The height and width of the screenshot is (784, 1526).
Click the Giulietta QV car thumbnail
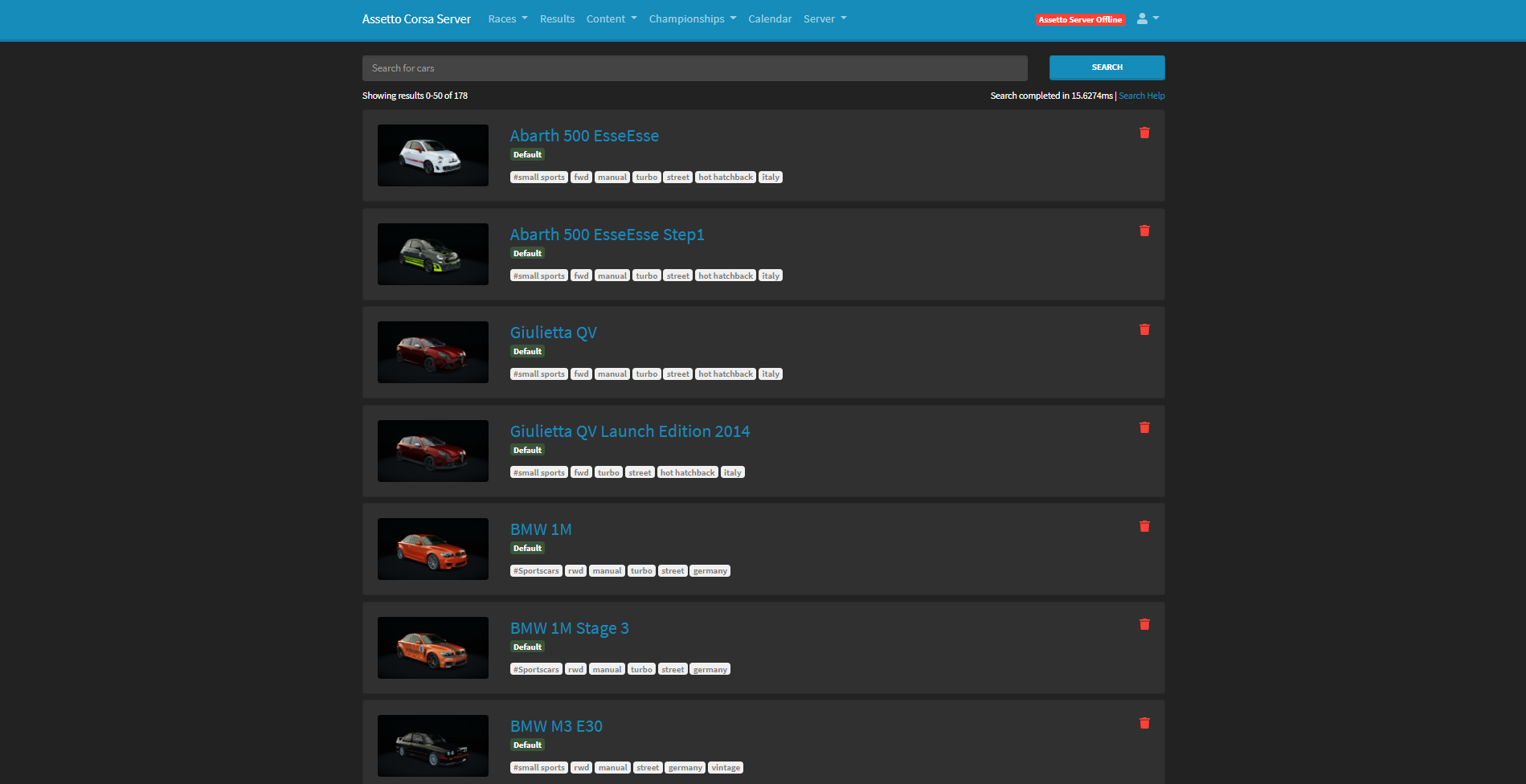click(433, 352)
